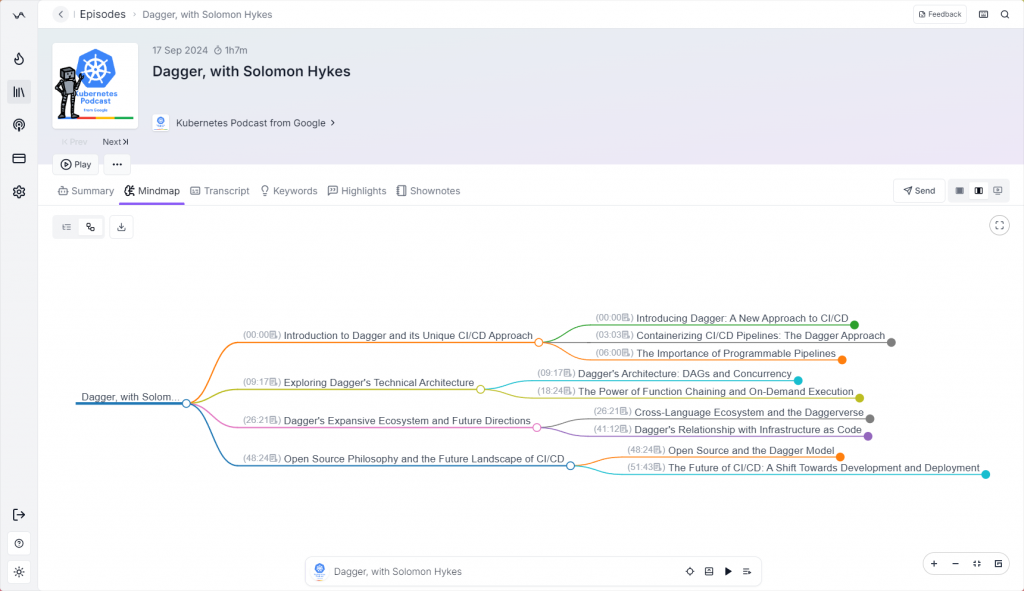Open the podcasts icon in sidebar

18,125
